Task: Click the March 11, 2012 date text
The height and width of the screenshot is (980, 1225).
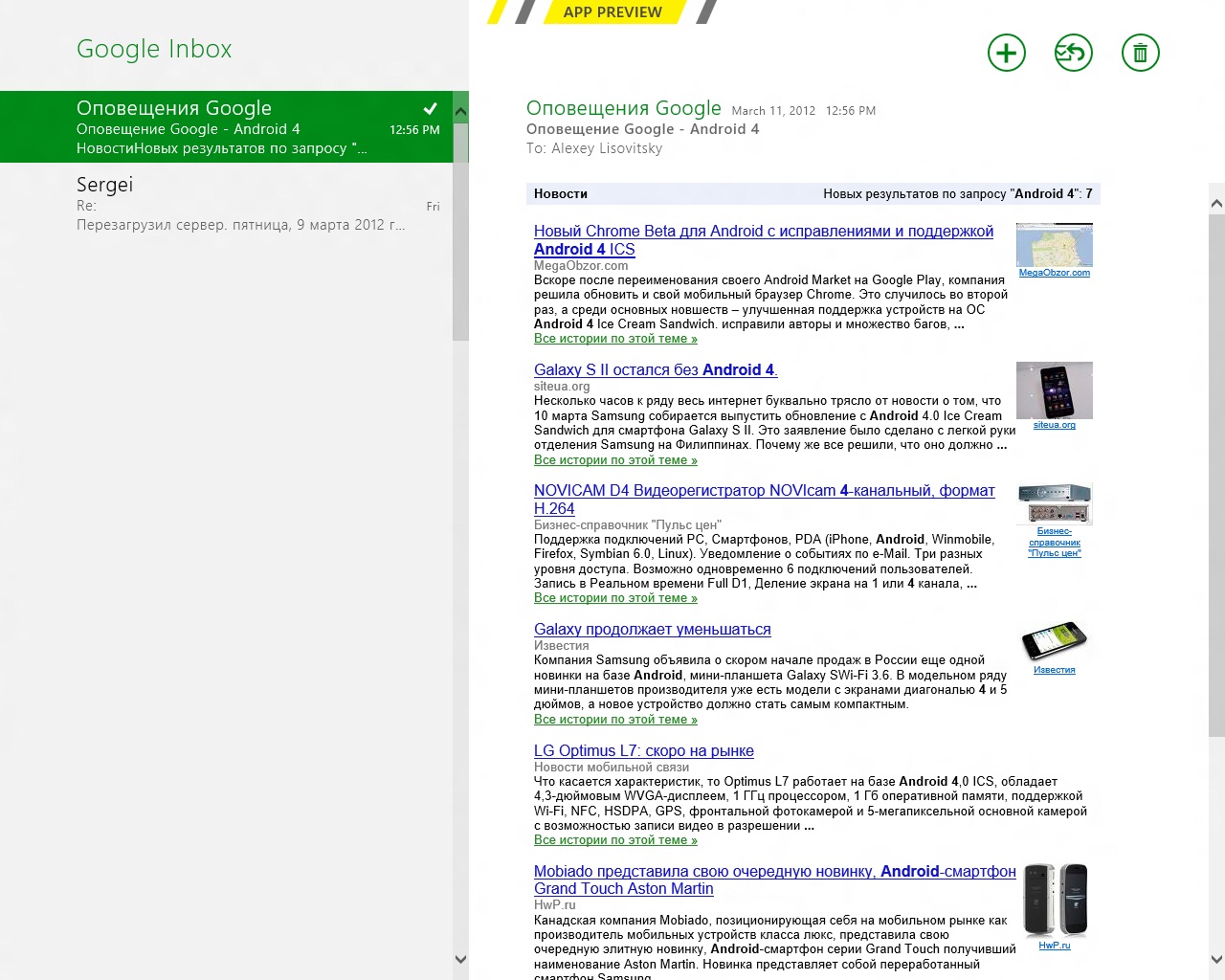Action: tap(773, 111)
